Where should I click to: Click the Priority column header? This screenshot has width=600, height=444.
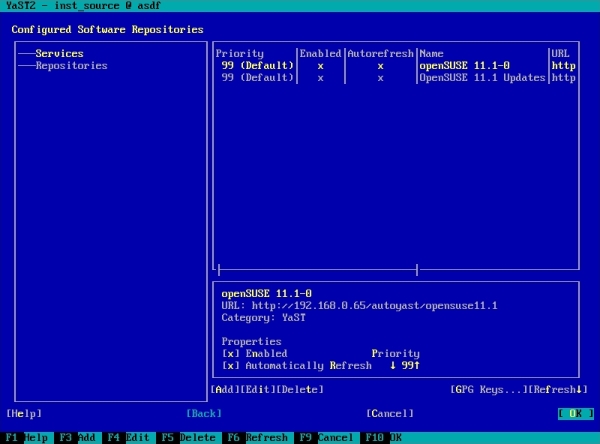[x=240, y=53]
